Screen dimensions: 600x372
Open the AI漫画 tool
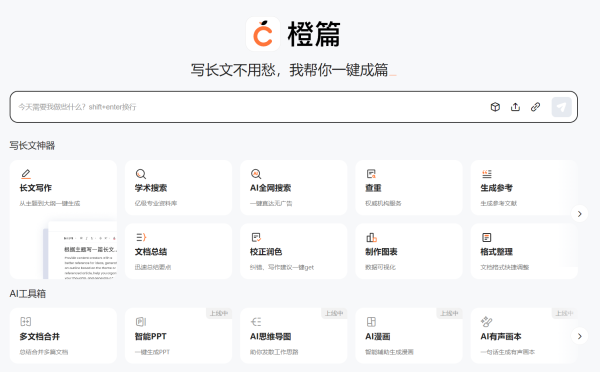[x=409, y=336]
